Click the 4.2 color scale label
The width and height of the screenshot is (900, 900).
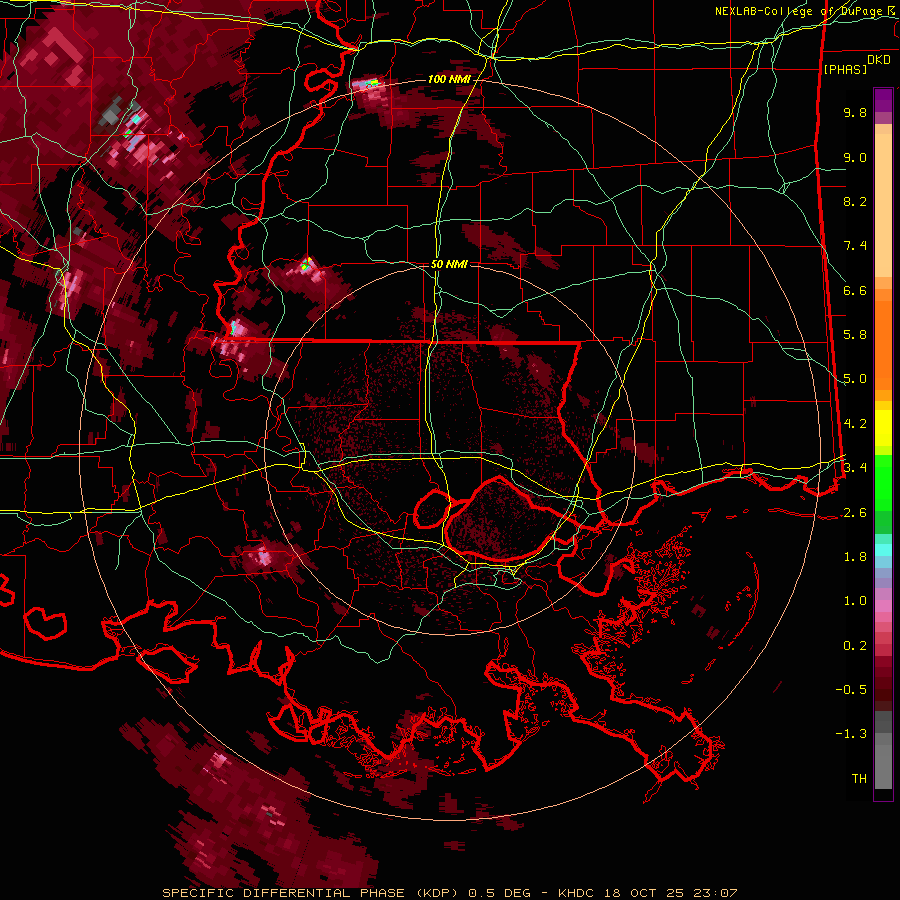click(855, 424)
